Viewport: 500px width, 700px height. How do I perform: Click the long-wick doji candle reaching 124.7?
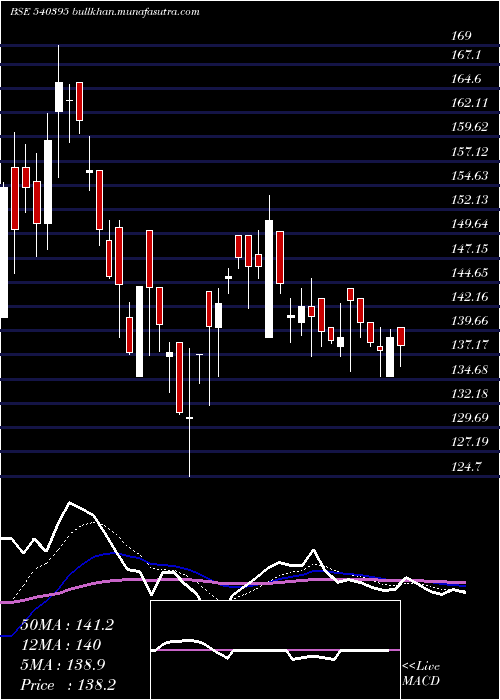189,412
